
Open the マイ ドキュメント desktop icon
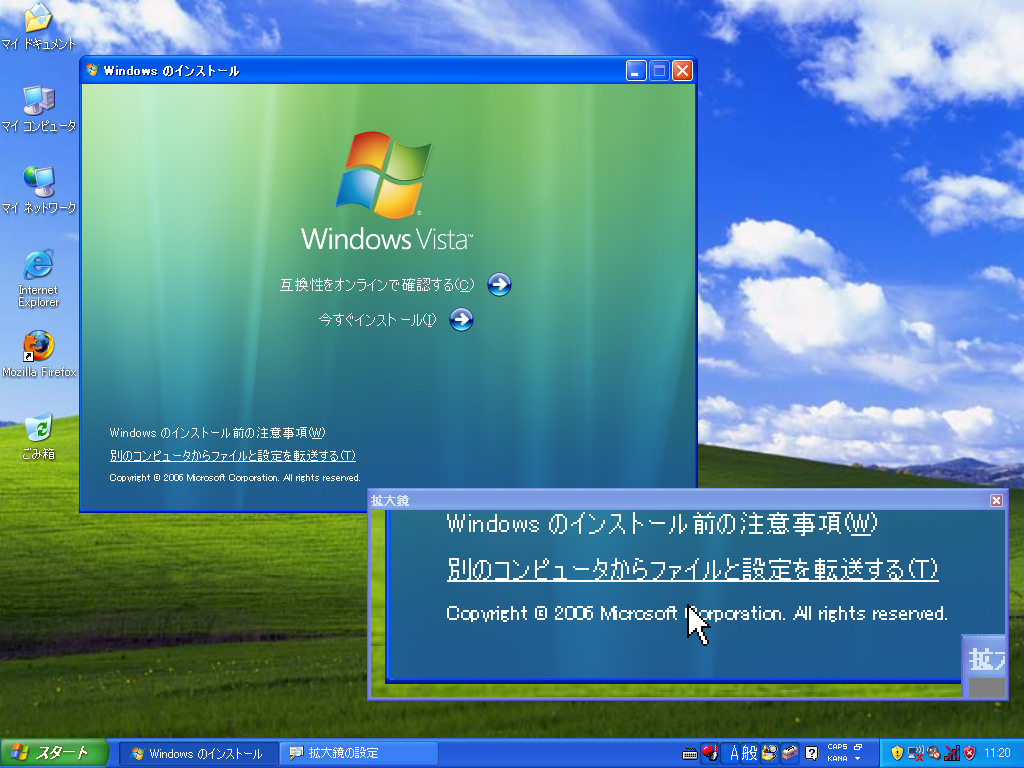38,26
